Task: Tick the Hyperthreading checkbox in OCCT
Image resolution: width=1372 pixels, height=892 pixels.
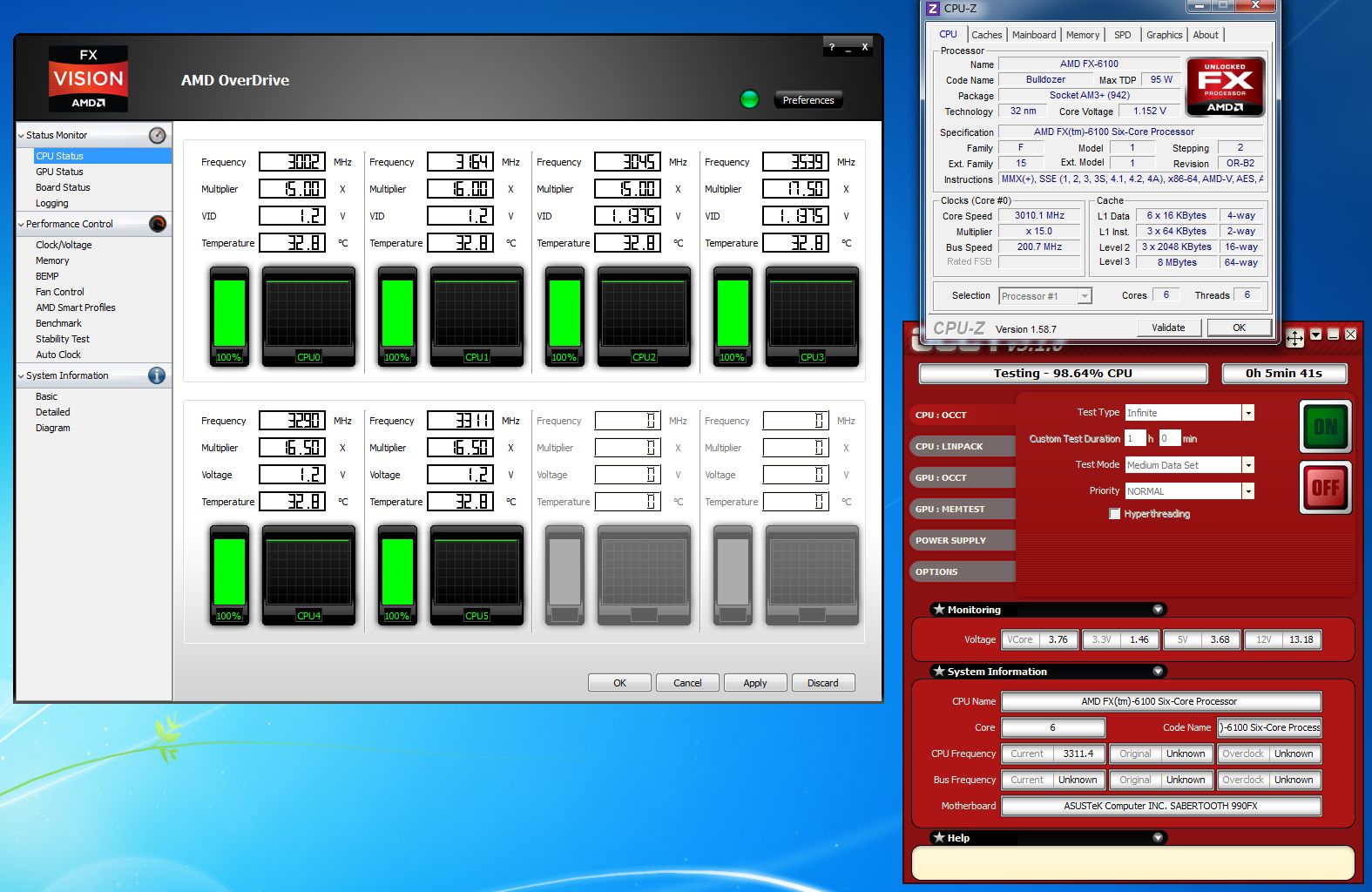Action: [x=1114, y=514]
